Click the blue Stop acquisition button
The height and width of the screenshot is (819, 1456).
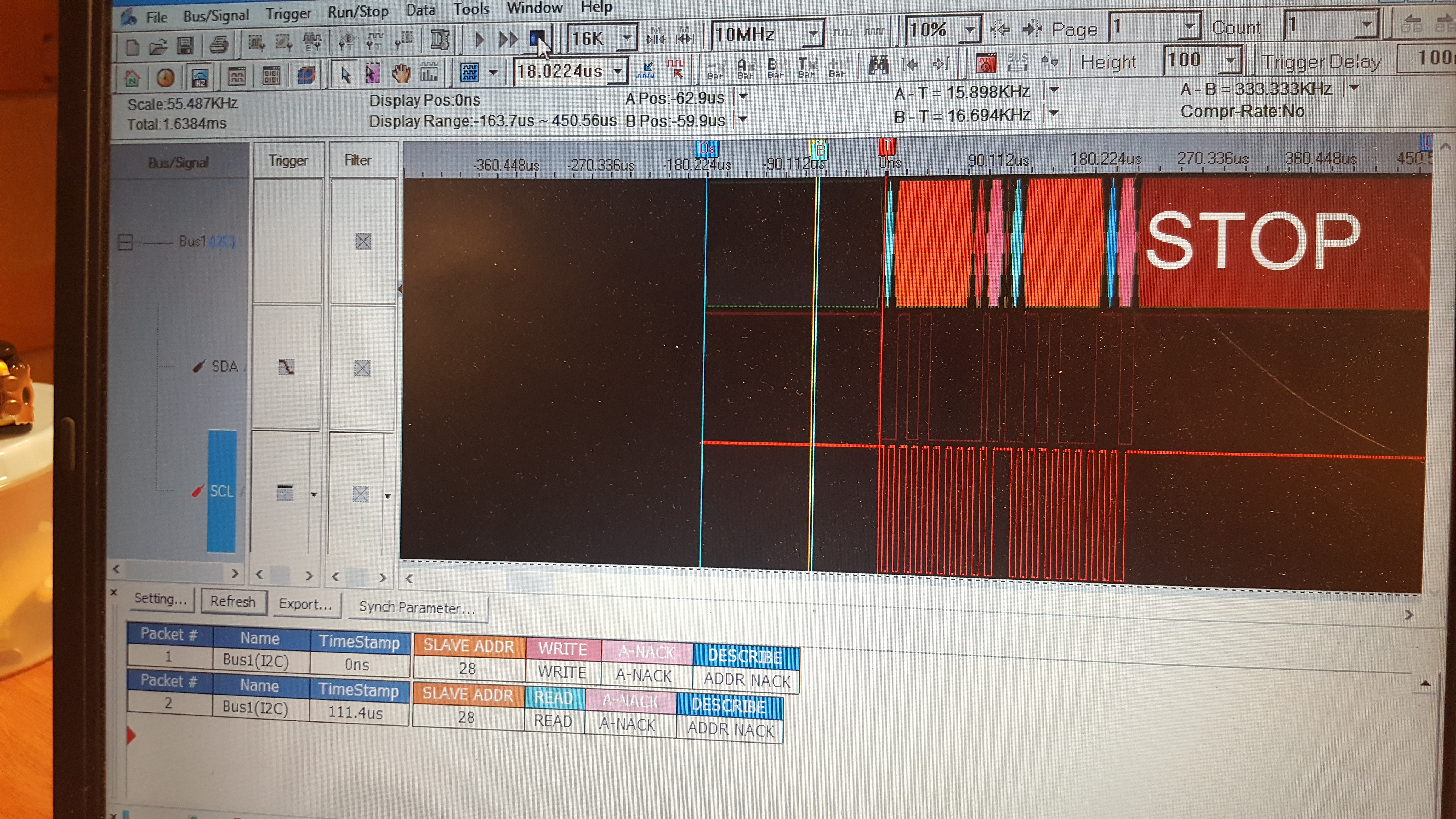point(539,39)
